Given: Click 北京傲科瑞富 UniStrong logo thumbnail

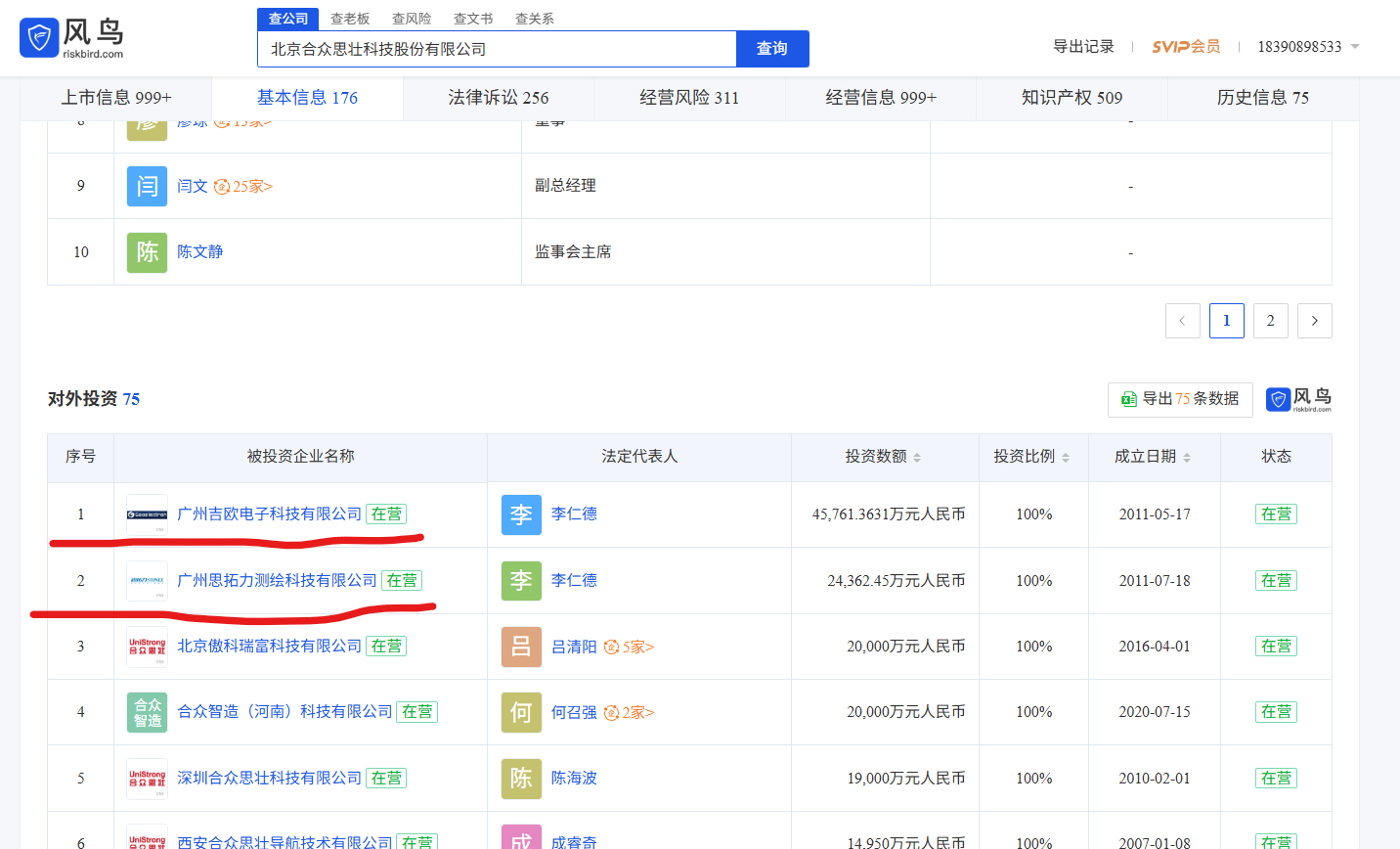Looking at the screenshot, I should tap(147, 647).
